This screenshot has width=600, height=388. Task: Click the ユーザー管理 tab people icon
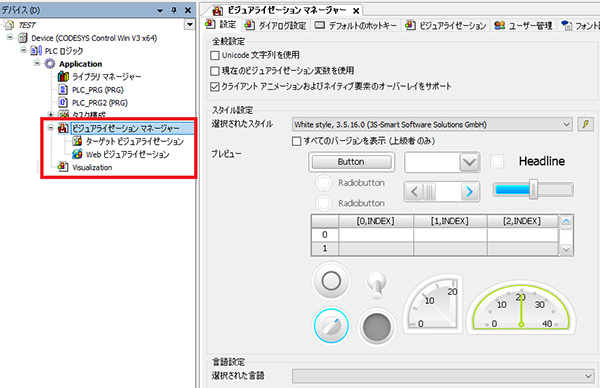click(499, 25)
